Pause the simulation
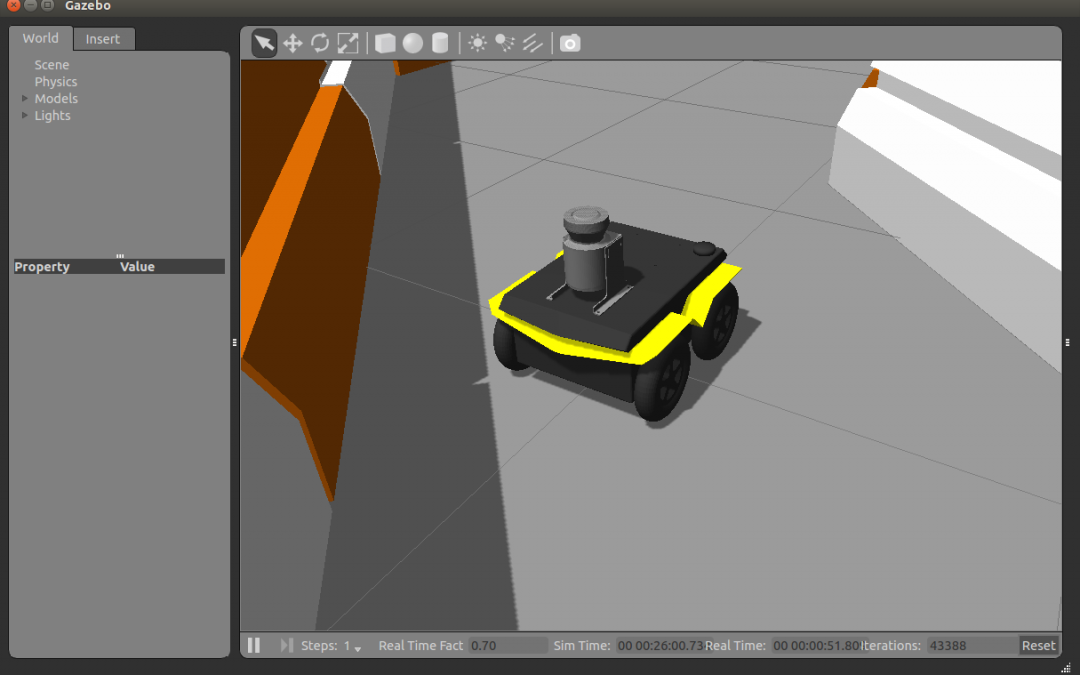 pos(254,645)
